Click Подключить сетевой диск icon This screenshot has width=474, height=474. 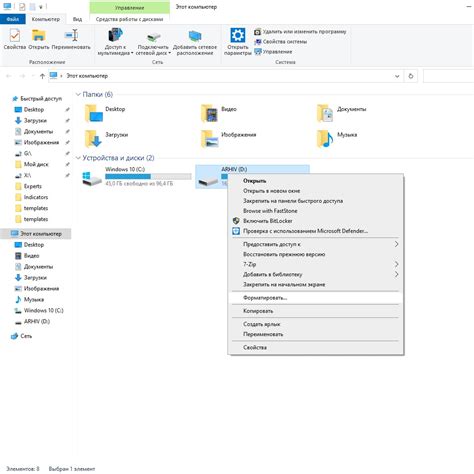[153, 36]
